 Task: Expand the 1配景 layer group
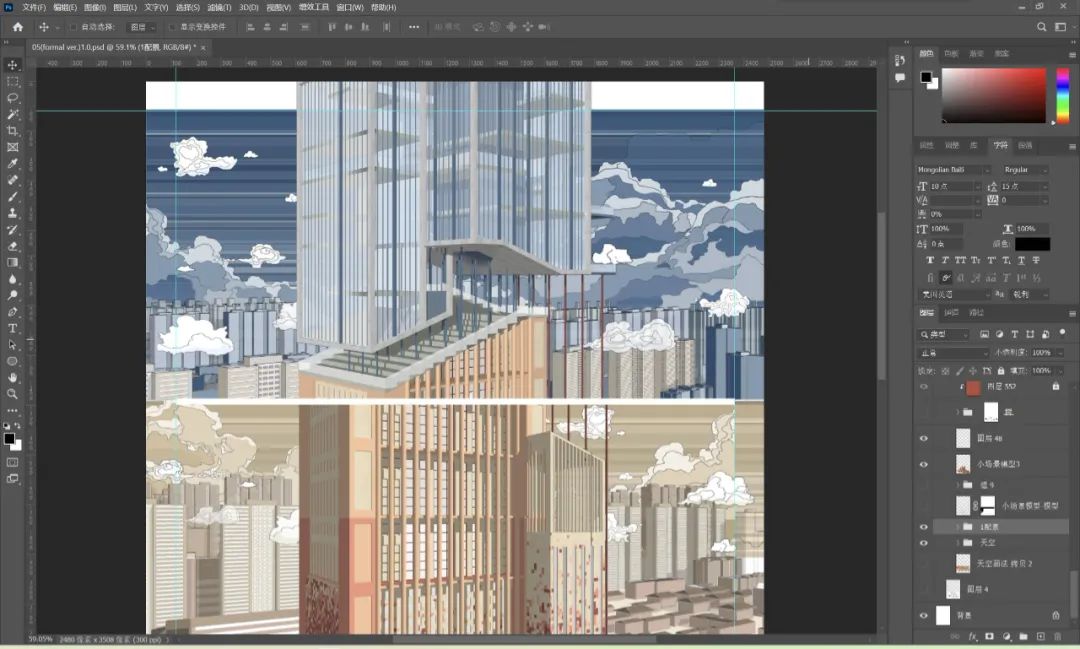coord(957,527)
